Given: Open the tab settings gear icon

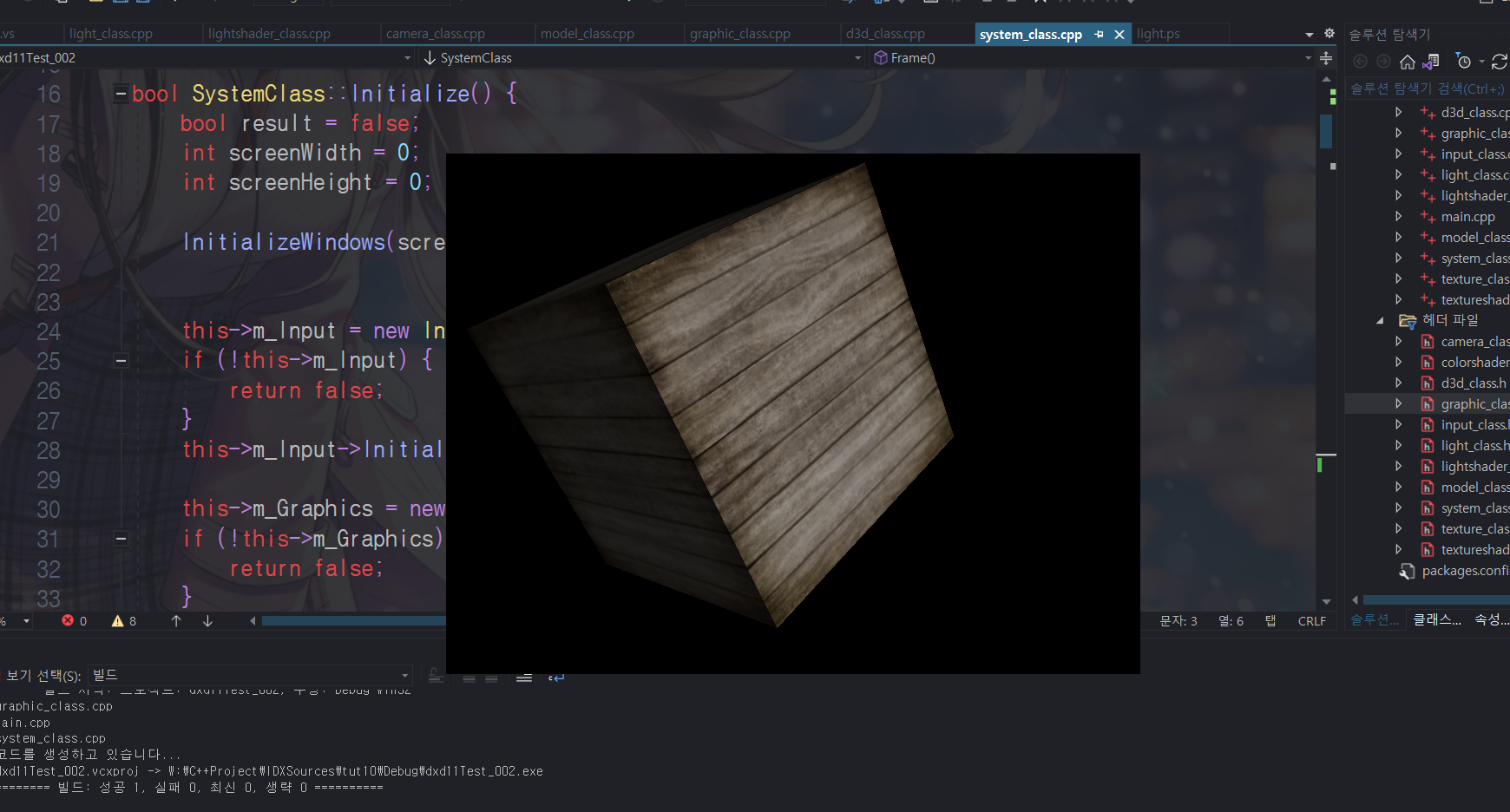Looking at the screenshot, I should pos(1329,34).
